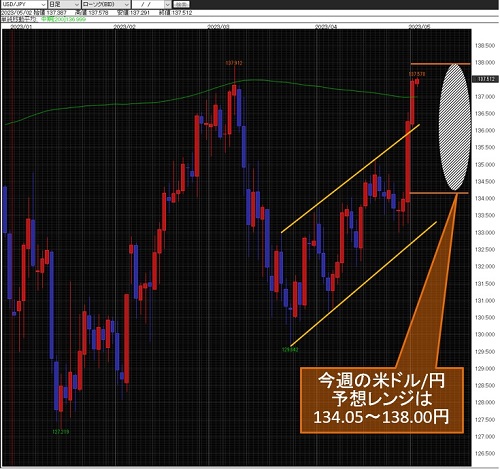This screenshot has width=500, height=469.
Task: Click the orange 138.00 resistance line
Action: click(x=440, y=64)
